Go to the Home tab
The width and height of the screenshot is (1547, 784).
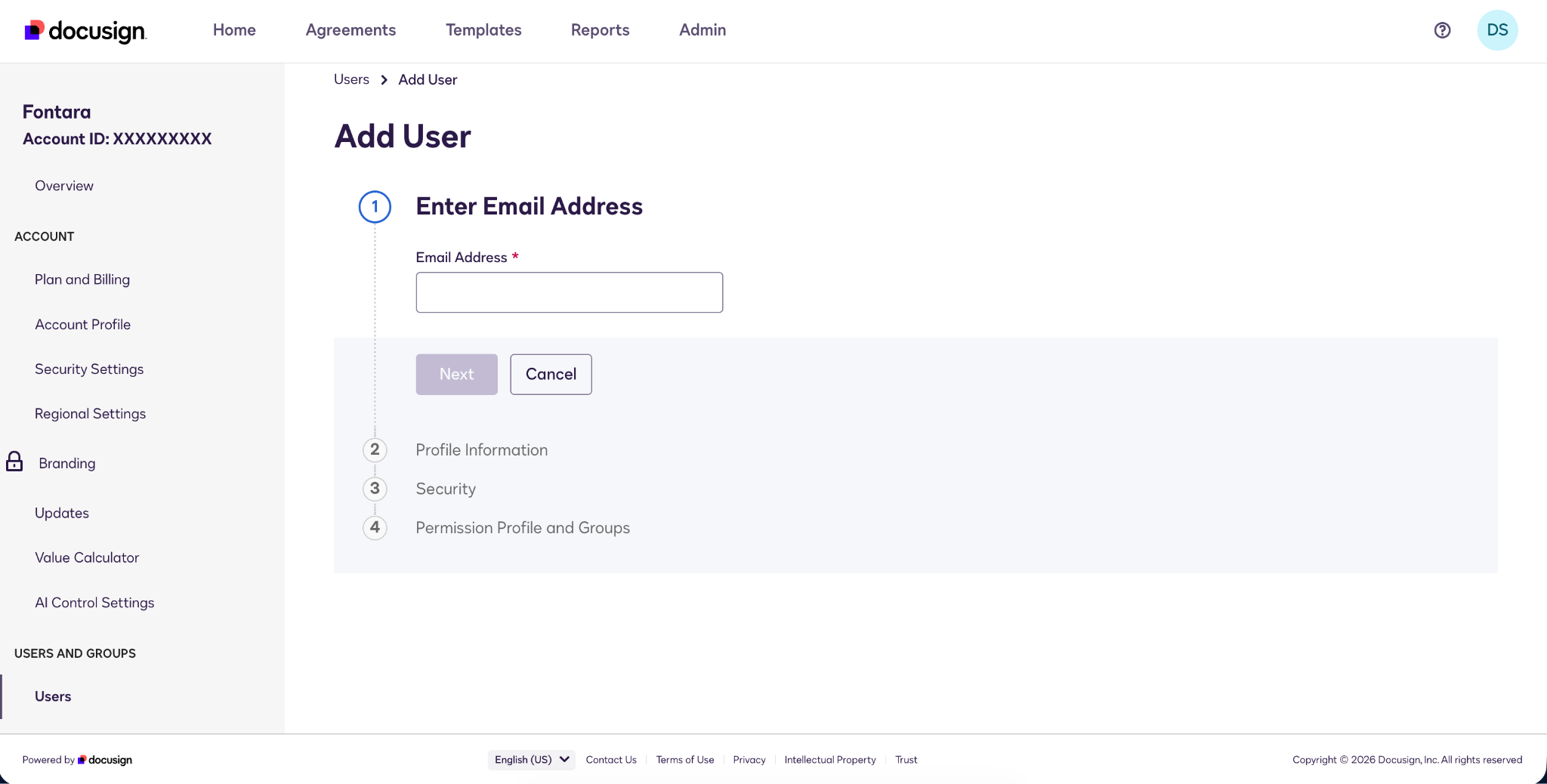[x=234, y=30]
